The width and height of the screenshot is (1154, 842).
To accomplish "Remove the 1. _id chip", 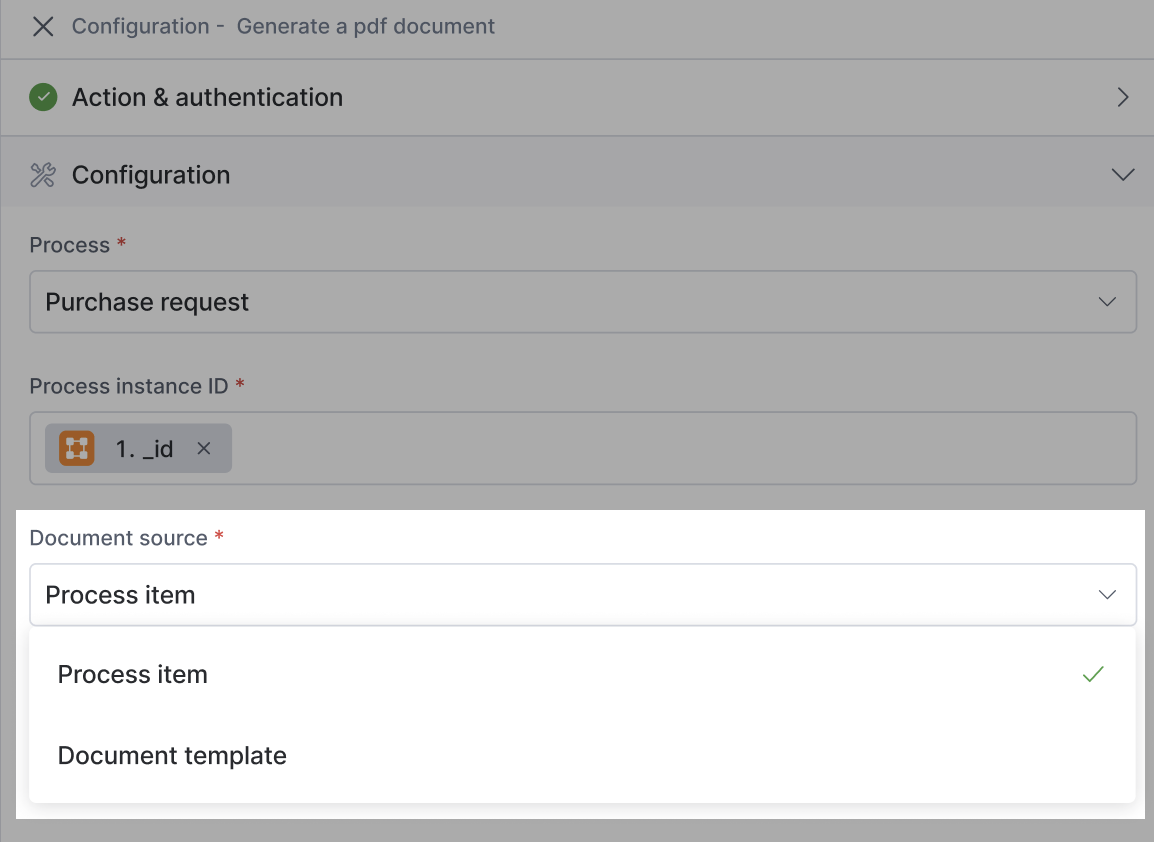I will coord(204,449).
